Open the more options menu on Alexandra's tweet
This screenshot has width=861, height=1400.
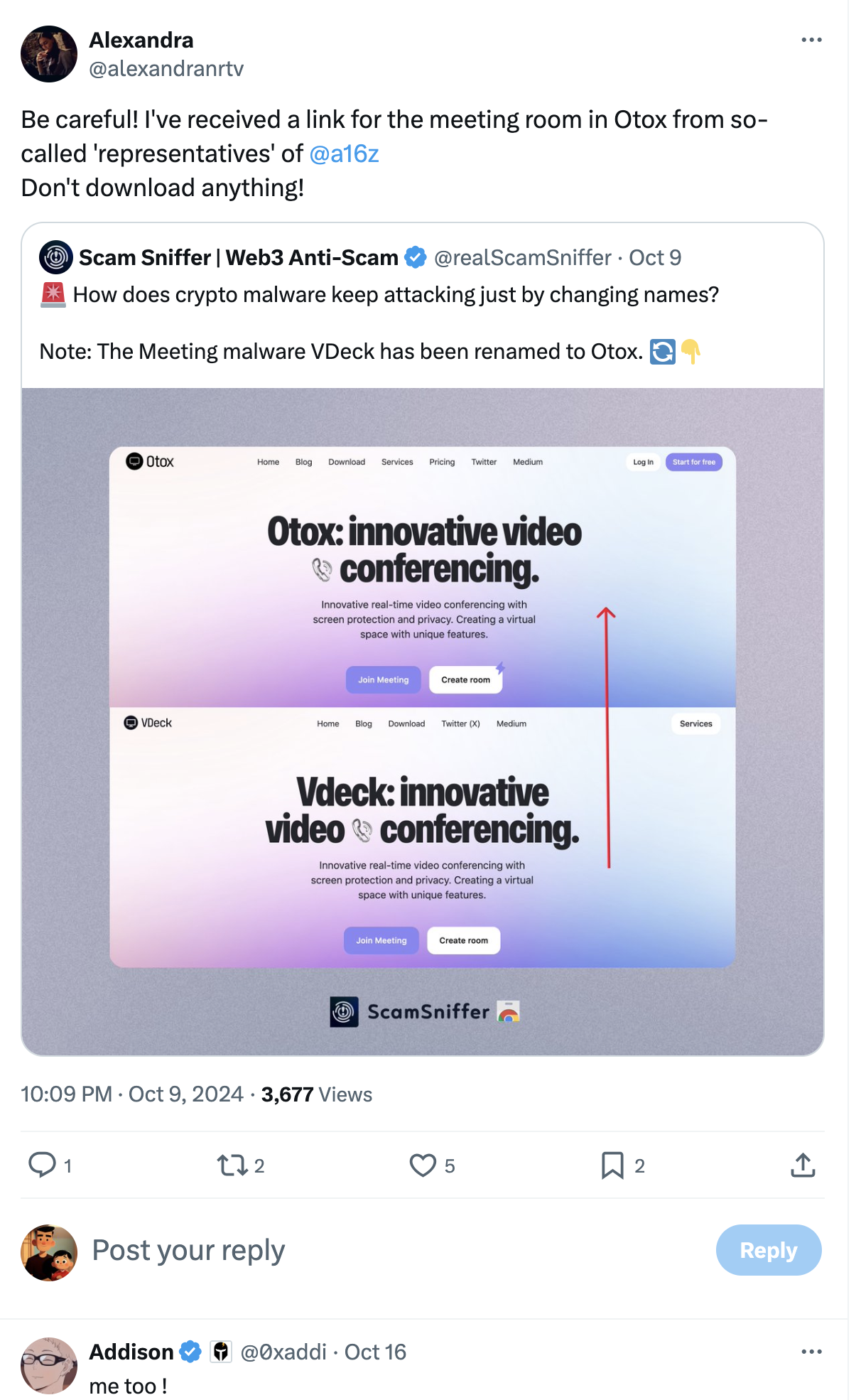click(x=811, y=40)
